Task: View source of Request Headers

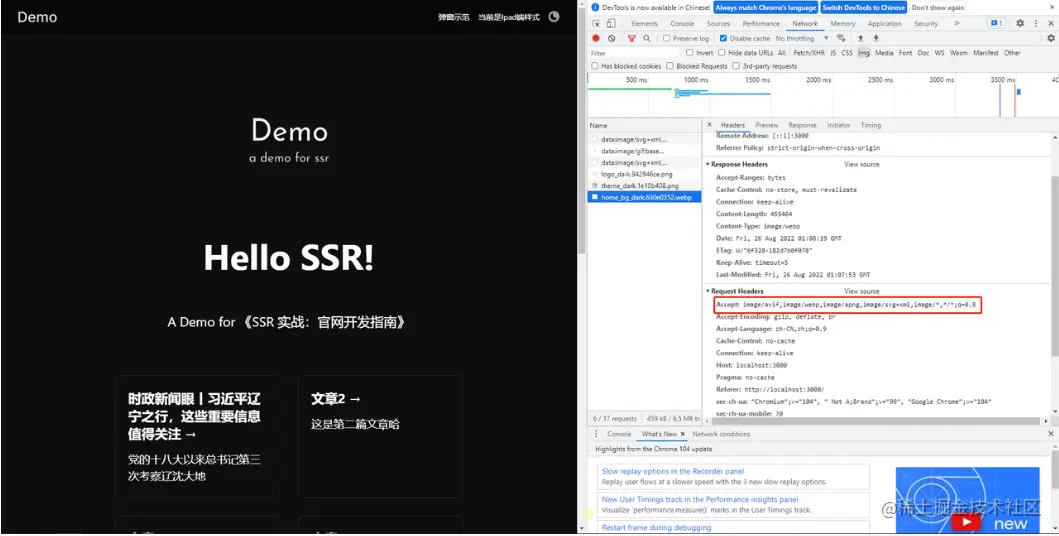Action: click(861, 291)
